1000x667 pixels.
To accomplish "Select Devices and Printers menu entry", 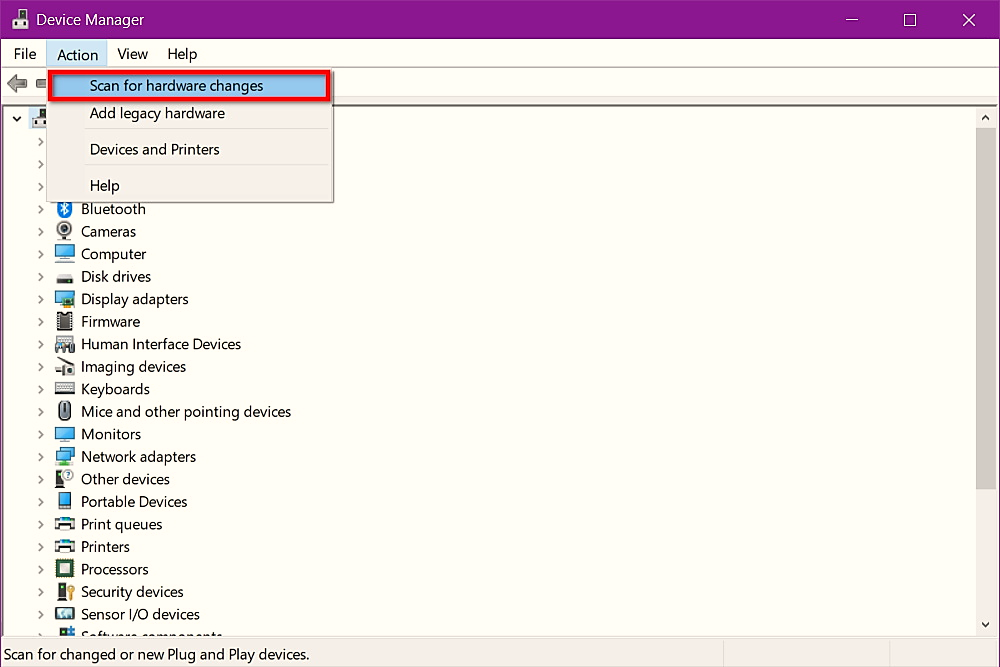I will [190, 149].
